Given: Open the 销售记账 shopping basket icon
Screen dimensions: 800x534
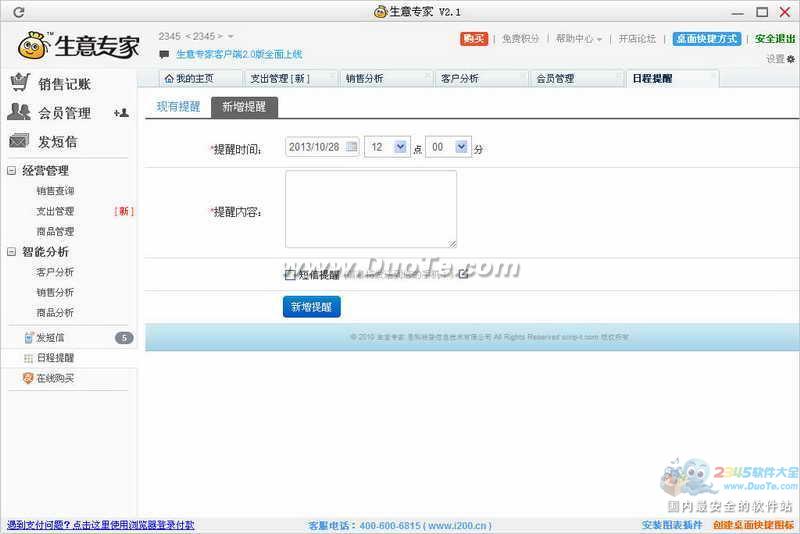Looking at the screenshot, I should tap(20, 82).
